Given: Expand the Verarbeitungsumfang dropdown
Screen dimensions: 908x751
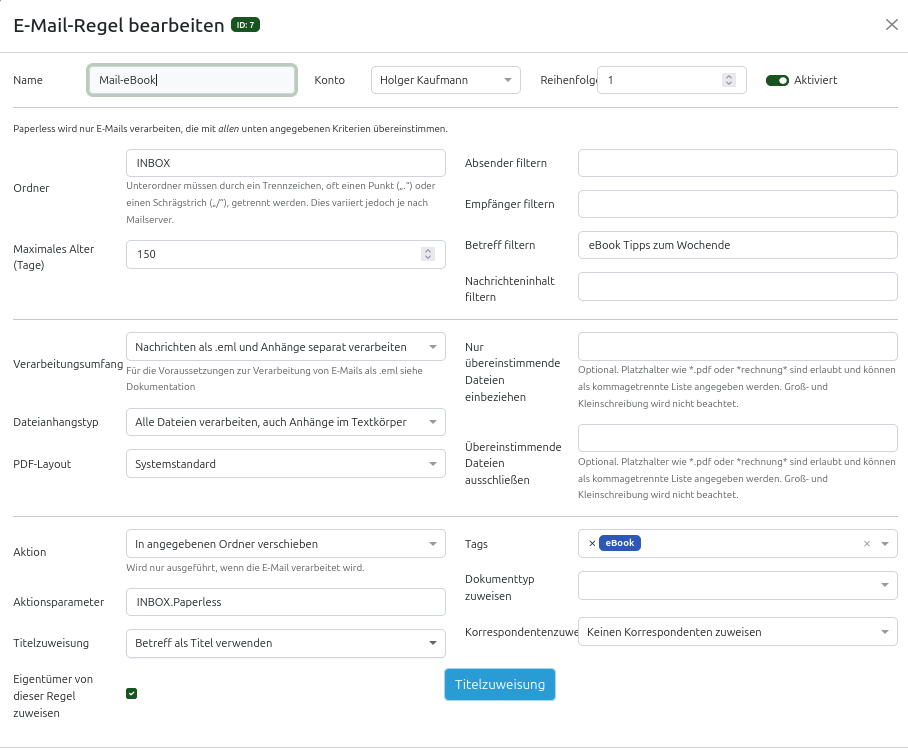Looking at the screenshot, I should tap(286, 347).
